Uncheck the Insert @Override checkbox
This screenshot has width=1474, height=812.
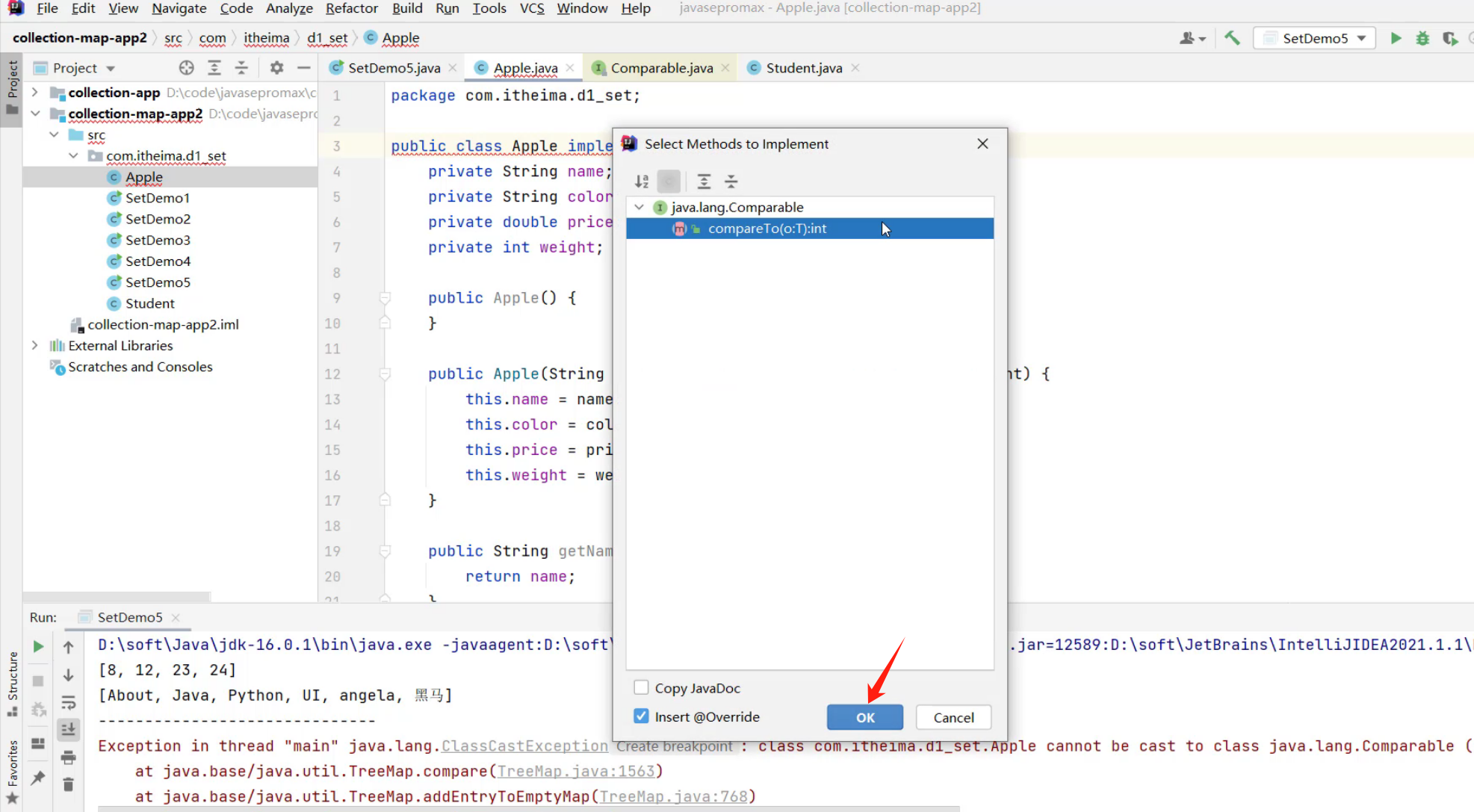tap(641, 716)
